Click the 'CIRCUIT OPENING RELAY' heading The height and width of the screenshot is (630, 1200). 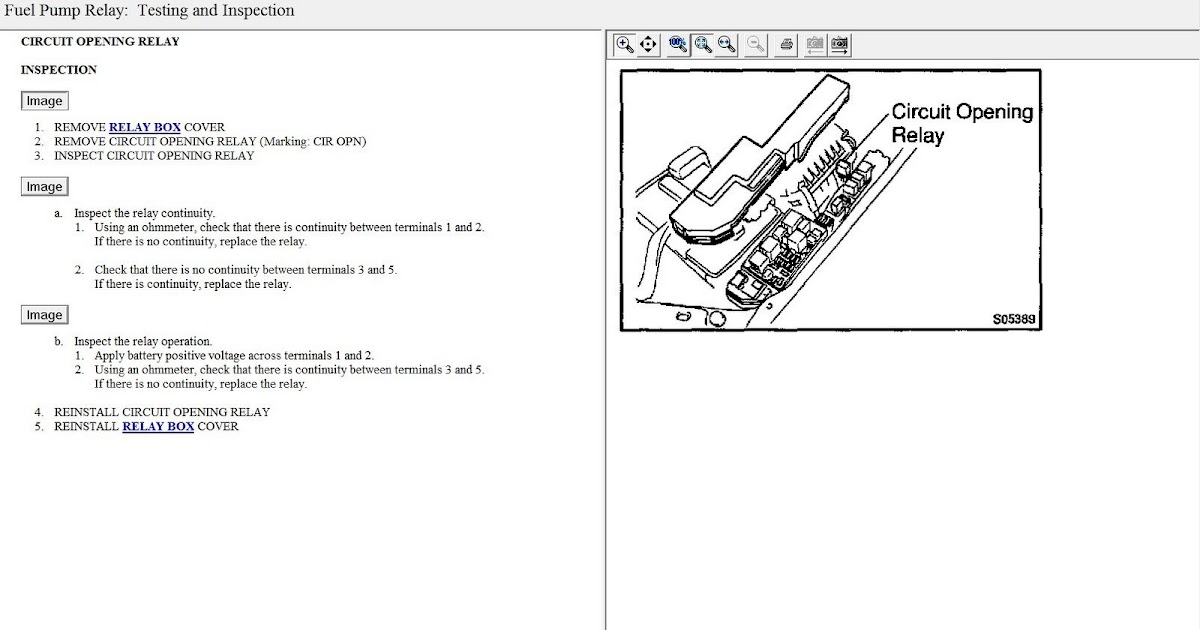click(x=100, y=42)
